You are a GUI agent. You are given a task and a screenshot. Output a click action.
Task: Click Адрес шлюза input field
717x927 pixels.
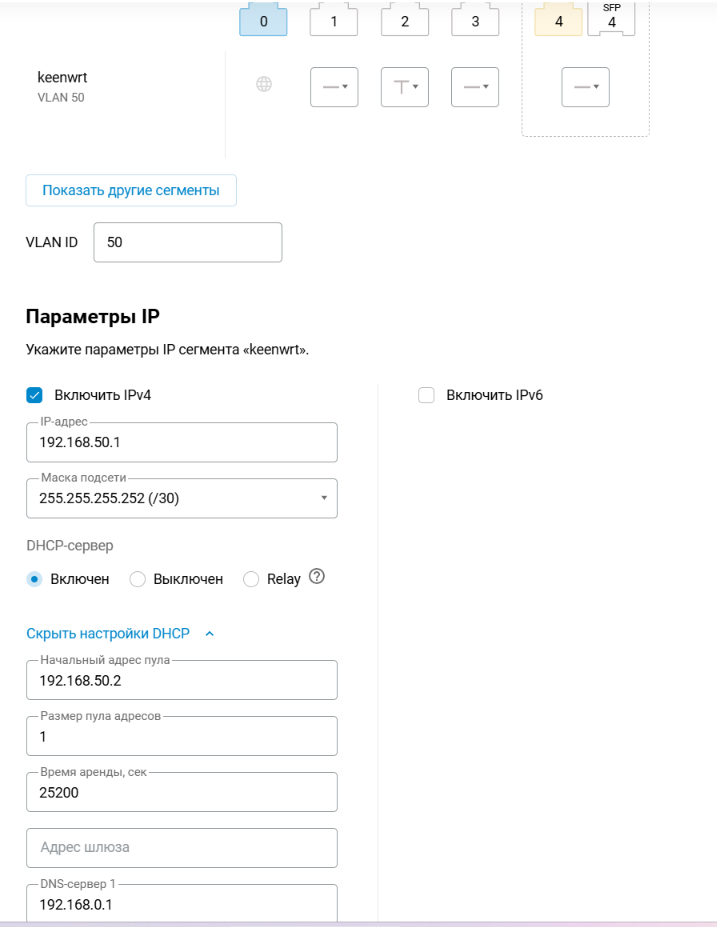pos(182,848)
